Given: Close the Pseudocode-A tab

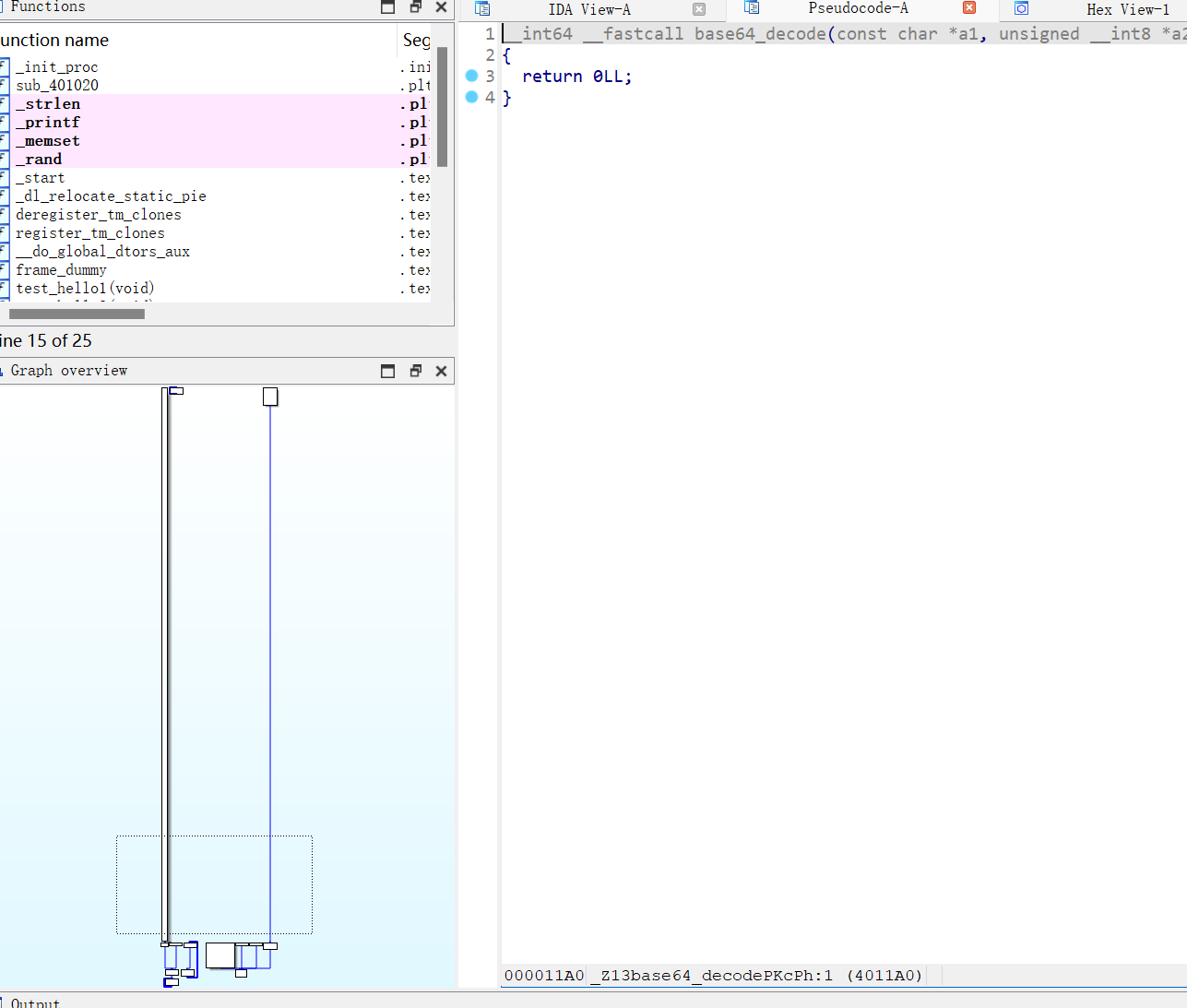Looking at the screenshot, I should (968, 8).
